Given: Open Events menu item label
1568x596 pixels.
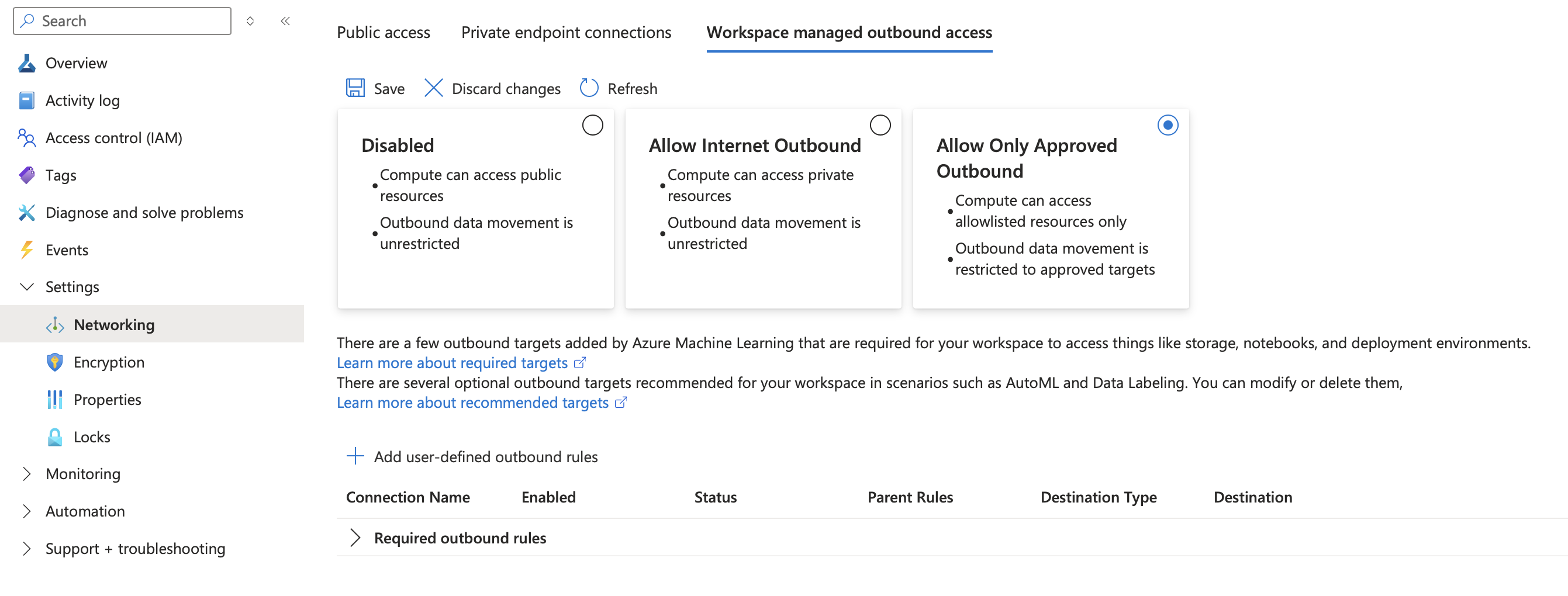Looking at the screenshot, I should [67, 250].
